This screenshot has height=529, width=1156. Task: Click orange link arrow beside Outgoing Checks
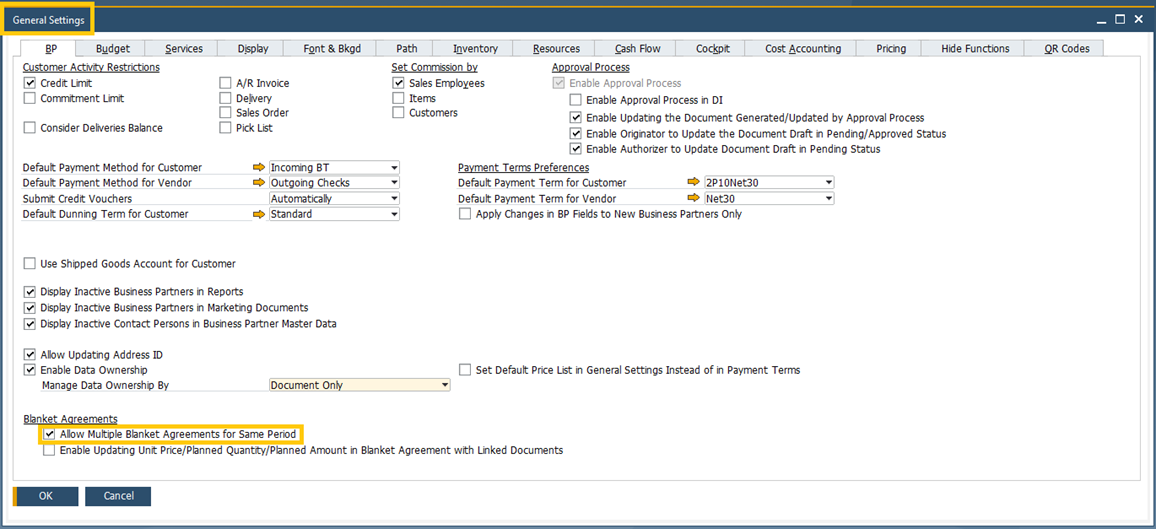pyautogui.click(x=261, y=183)
